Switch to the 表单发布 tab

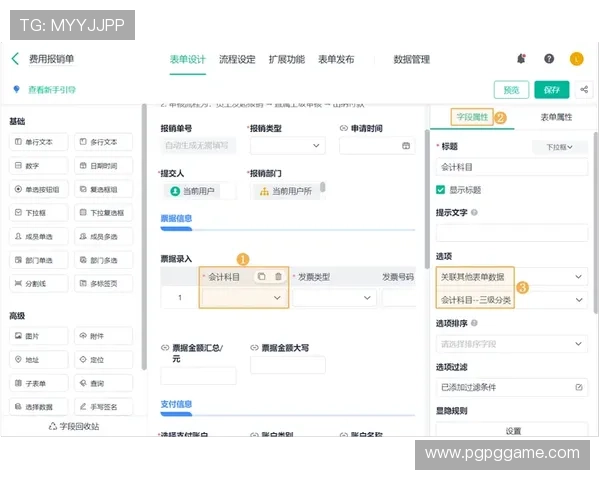coord(336,59)
